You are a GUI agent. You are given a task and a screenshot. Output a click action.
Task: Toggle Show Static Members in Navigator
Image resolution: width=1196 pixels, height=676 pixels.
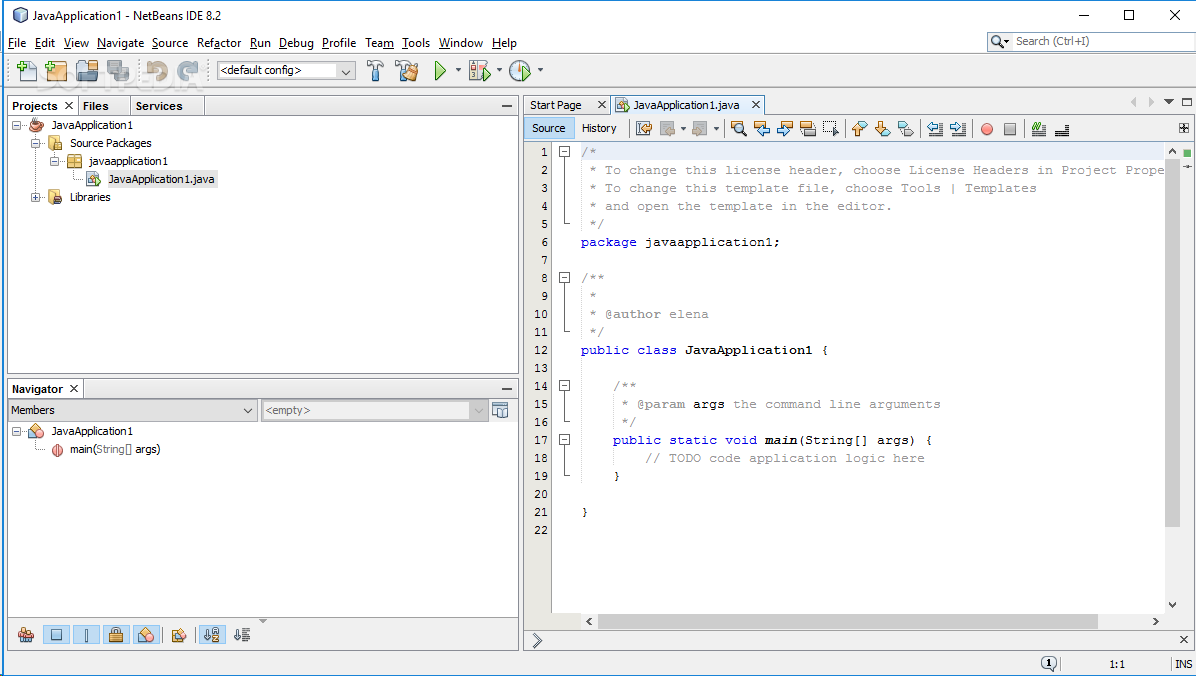coord(86,635)
